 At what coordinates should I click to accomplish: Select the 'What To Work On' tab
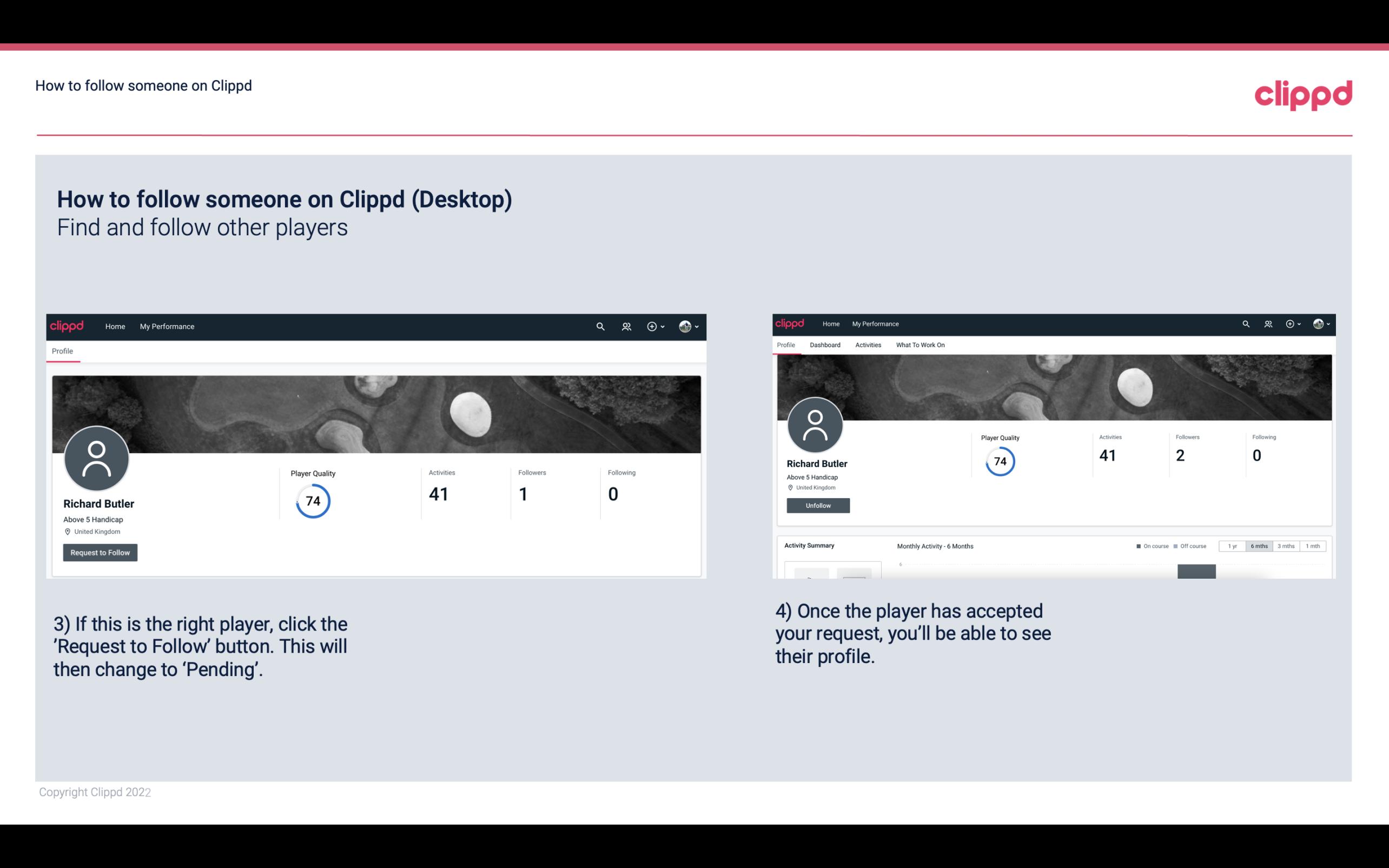click(x=920, y=345)
